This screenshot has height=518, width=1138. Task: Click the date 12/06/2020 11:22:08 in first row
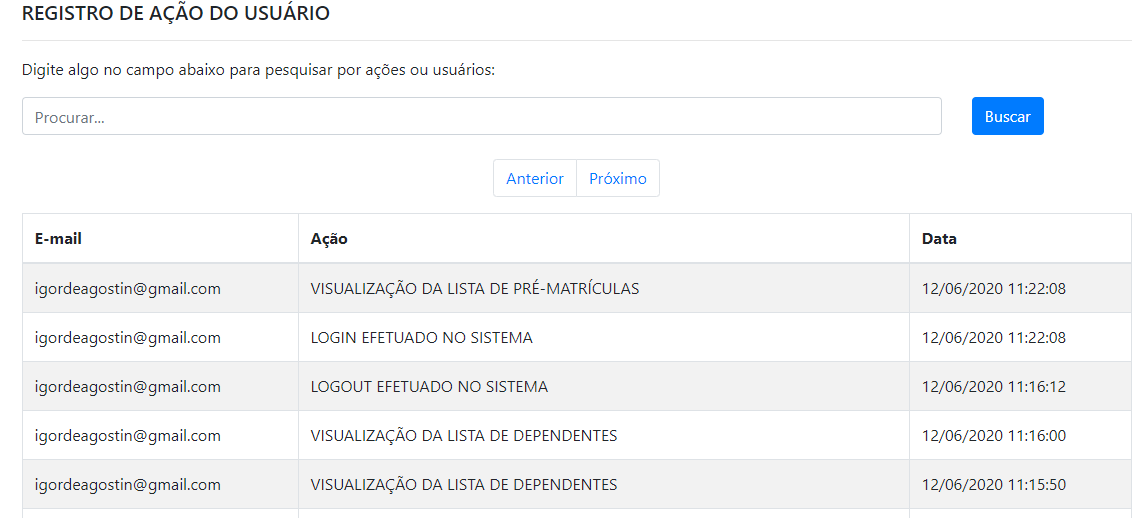[993, 289]
